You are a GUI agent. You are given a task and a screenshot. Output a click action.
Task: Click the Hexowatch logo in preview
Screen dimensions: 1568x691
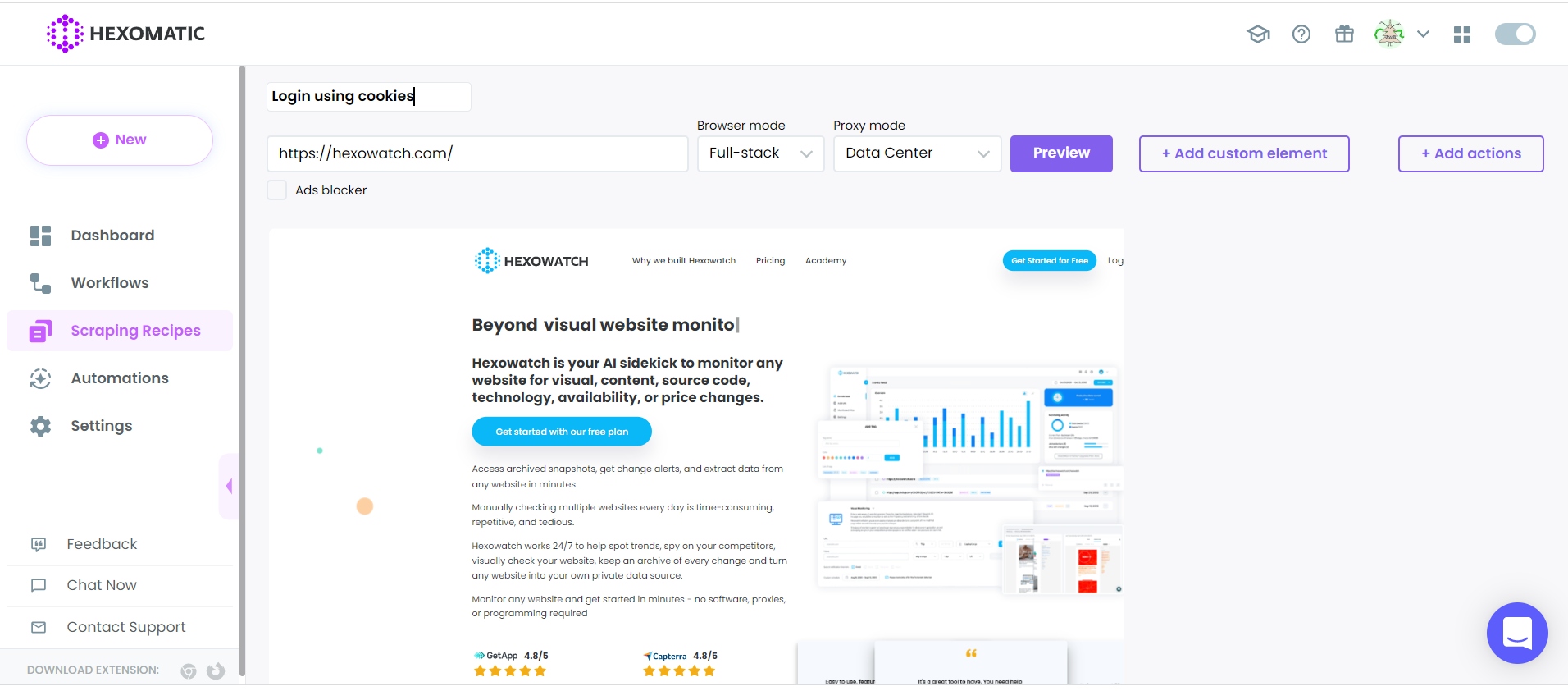point(531,261)
